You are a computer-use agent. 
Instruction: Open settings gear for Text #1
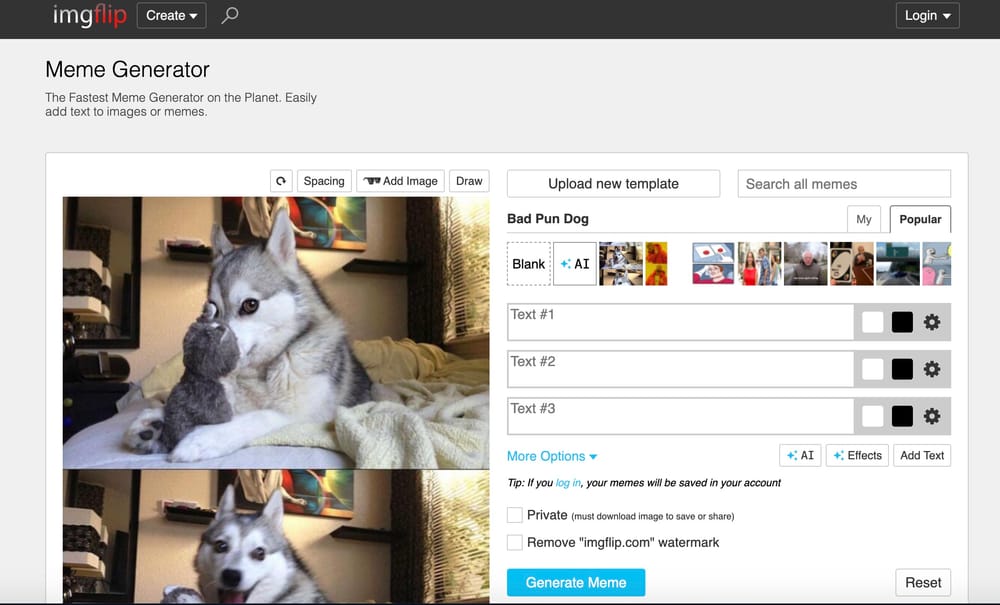click(x=931, y=321)
